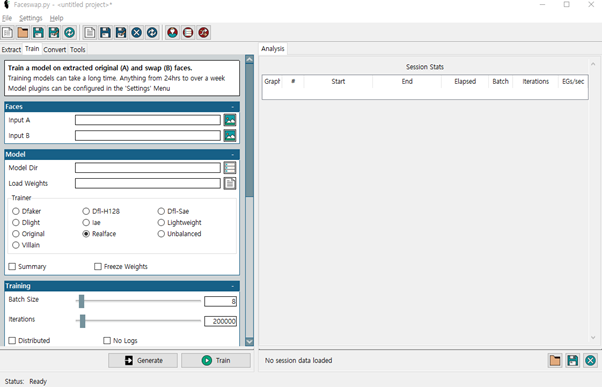
Task: Switch to the Train tab
Action: coord(32,49)
